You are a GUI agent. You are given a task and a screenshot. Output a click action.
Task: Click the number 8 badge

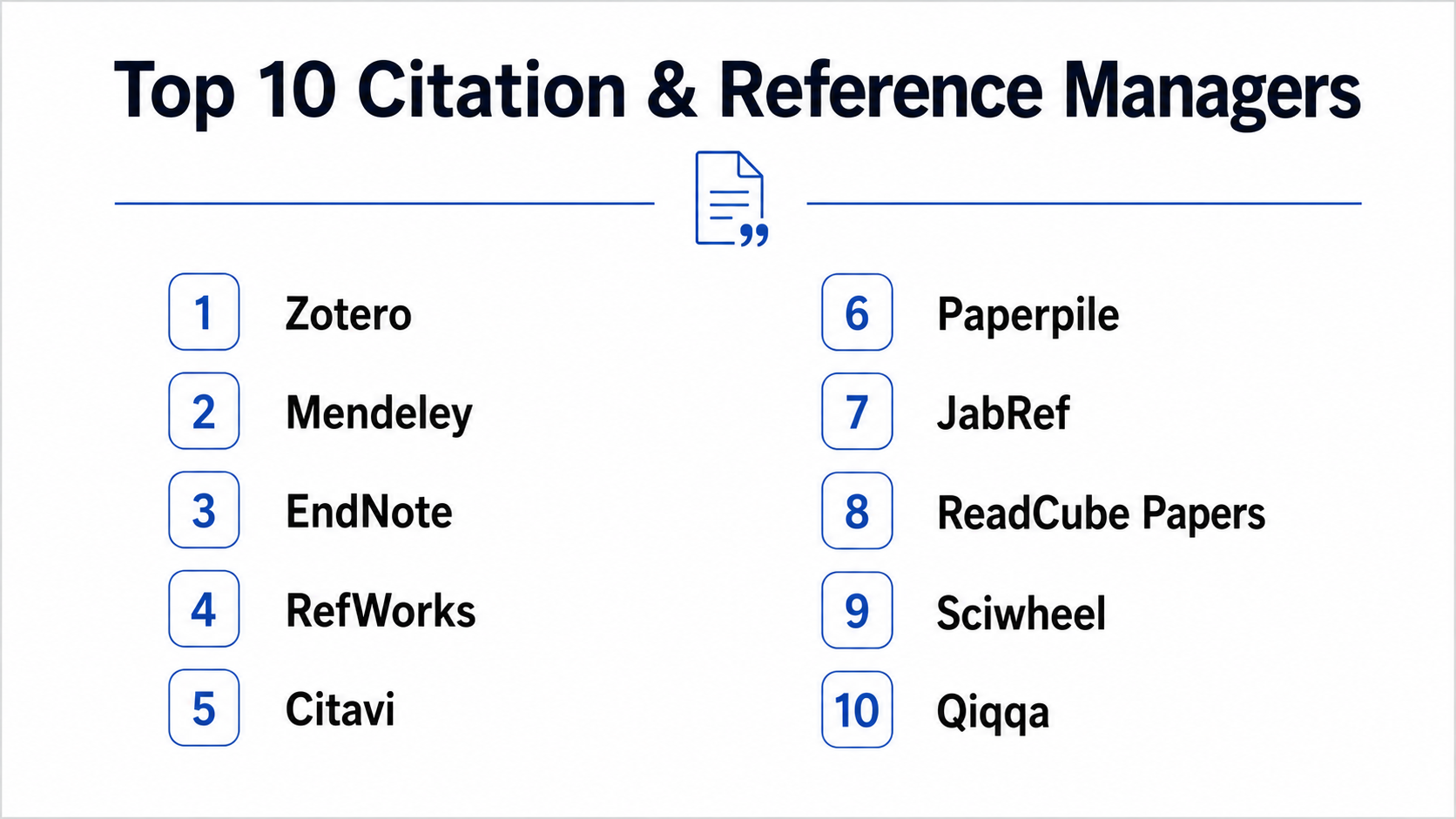pyautogui.click(x=857, y=511)
